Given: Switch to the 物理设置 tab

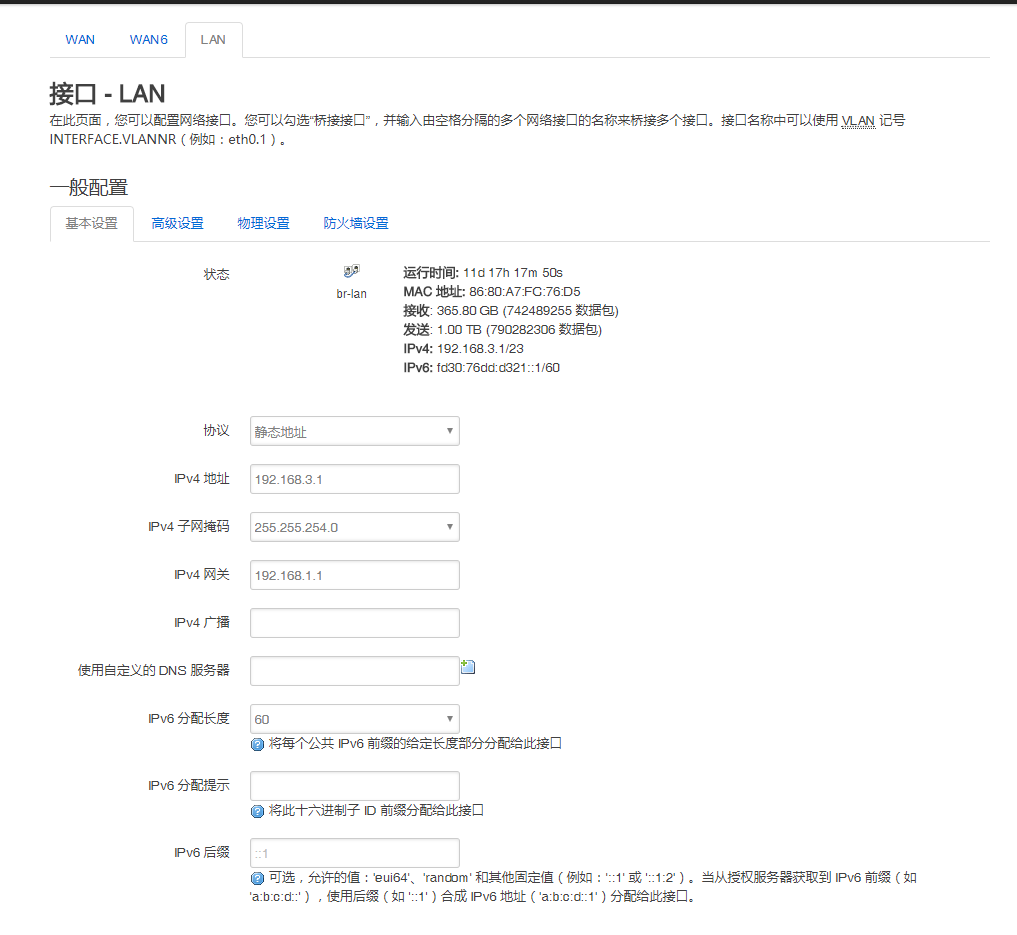Looking at the screenshot, I should coord(263,224).
